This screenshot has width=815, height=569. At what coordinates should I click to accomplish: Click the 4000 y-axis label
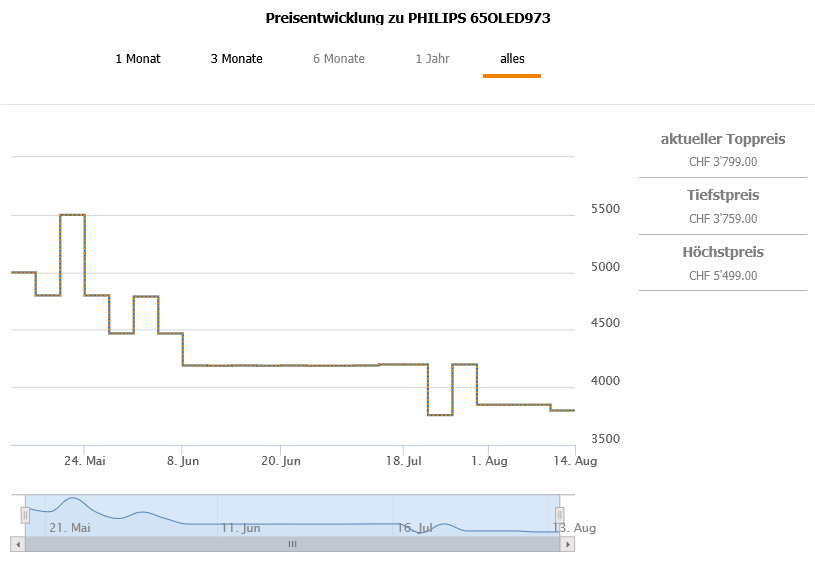pos(606,381)
